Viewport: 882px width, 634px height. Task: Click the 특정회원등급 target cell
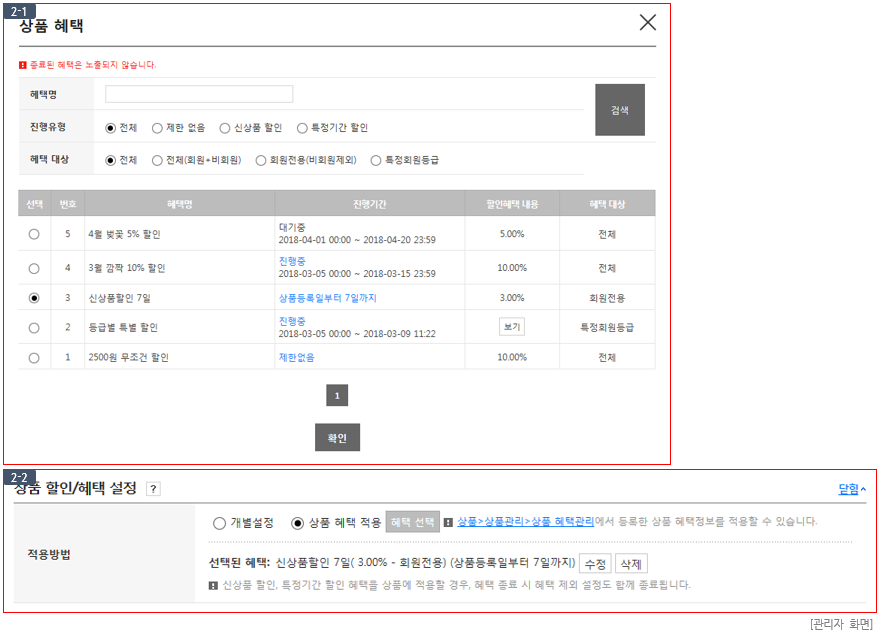coord(607,327)
